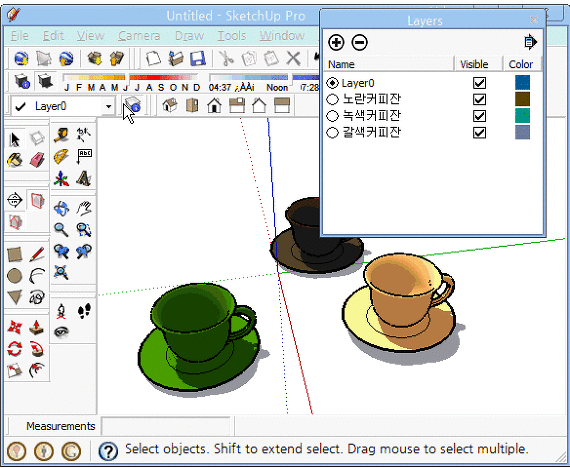Open the View menu
The height and width of the screenshot is (468, 570).
pyautogui.click(x=91, y=36)
